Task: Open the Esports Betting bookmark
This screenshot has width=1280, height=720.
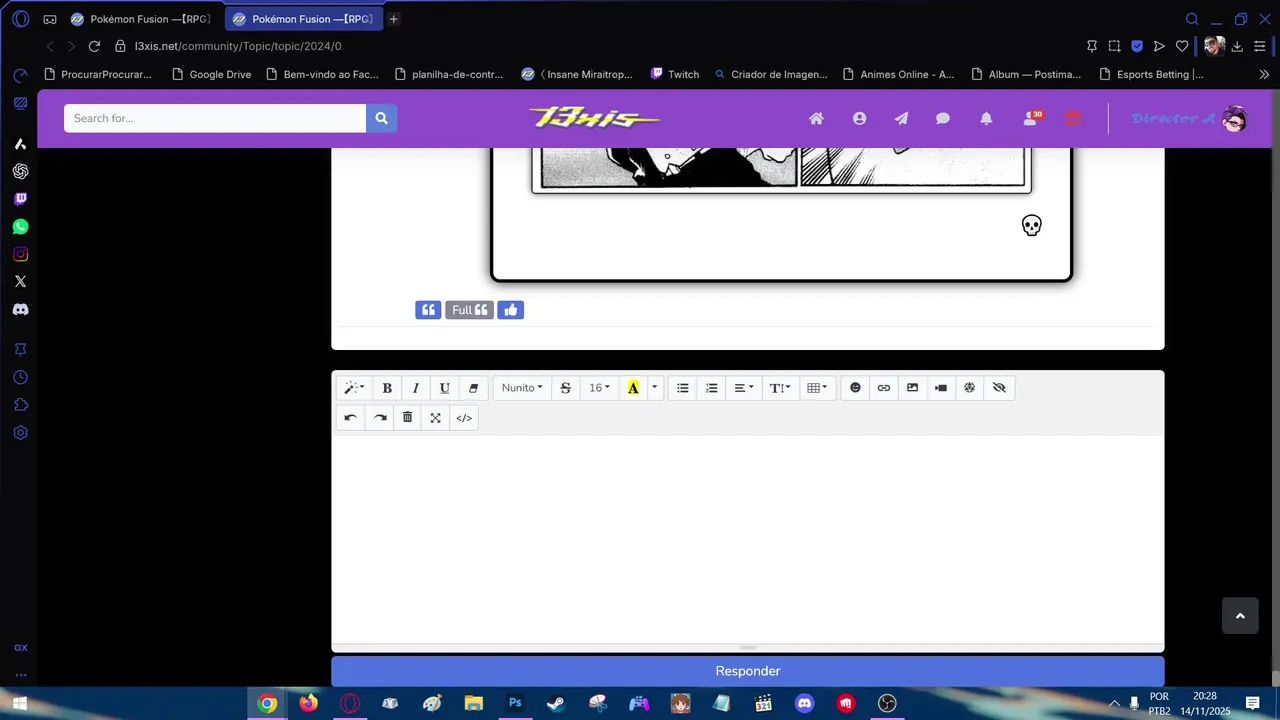Action: point(1151,74)
